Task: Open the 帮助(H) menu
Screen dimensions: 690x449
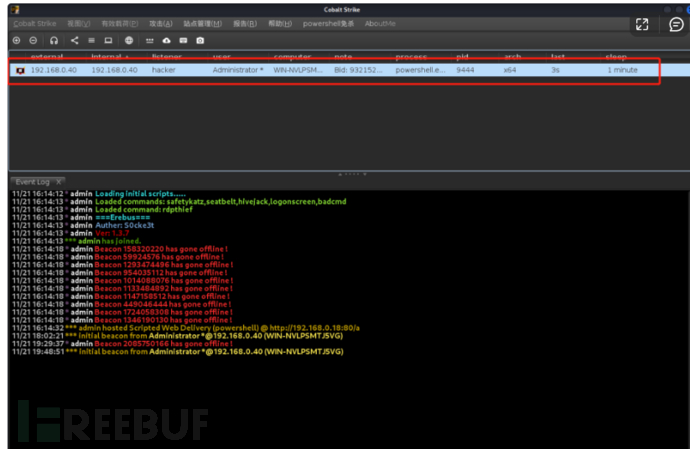Action: (x=280, y=24)
